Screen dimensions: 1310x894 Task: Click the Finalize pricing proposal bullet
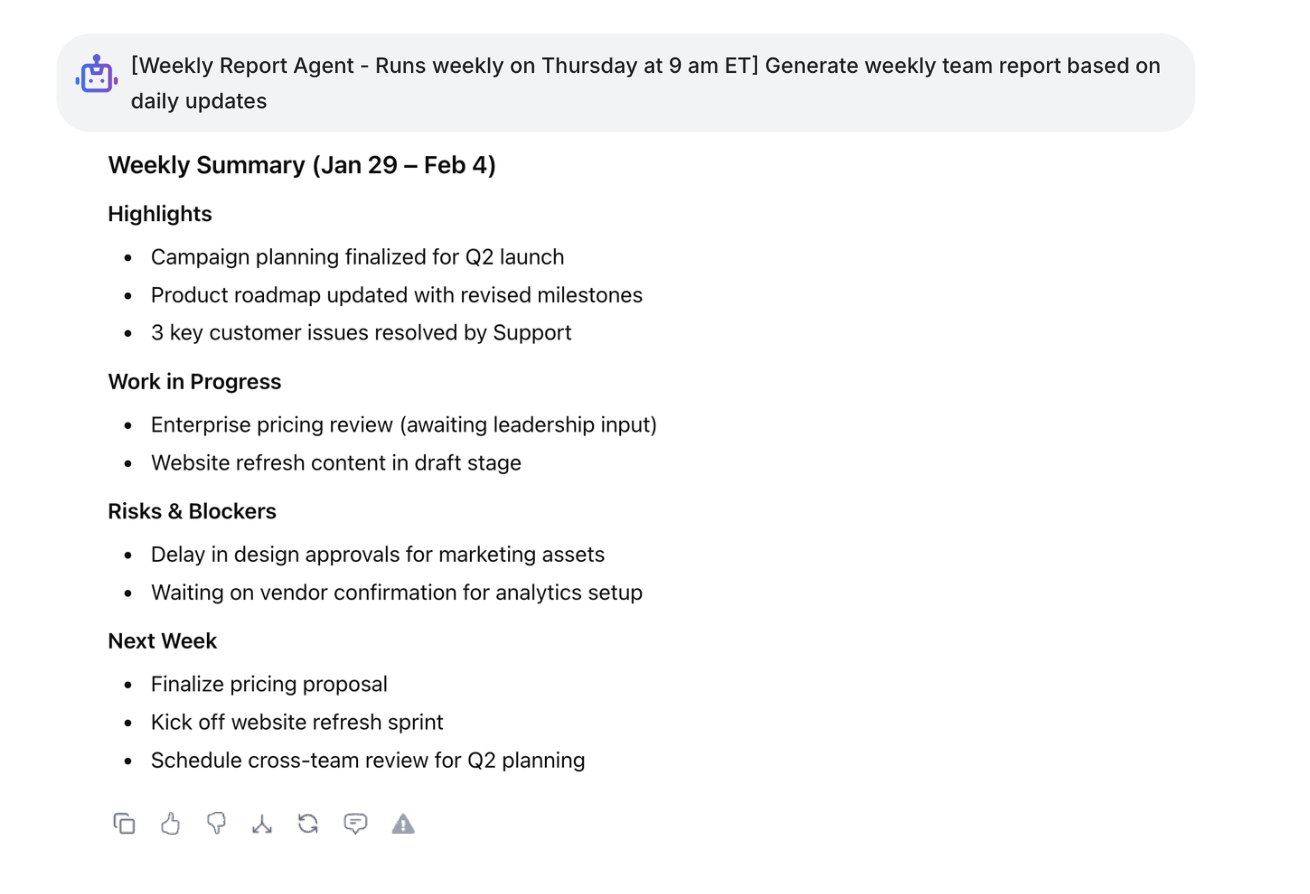(269, 684)
